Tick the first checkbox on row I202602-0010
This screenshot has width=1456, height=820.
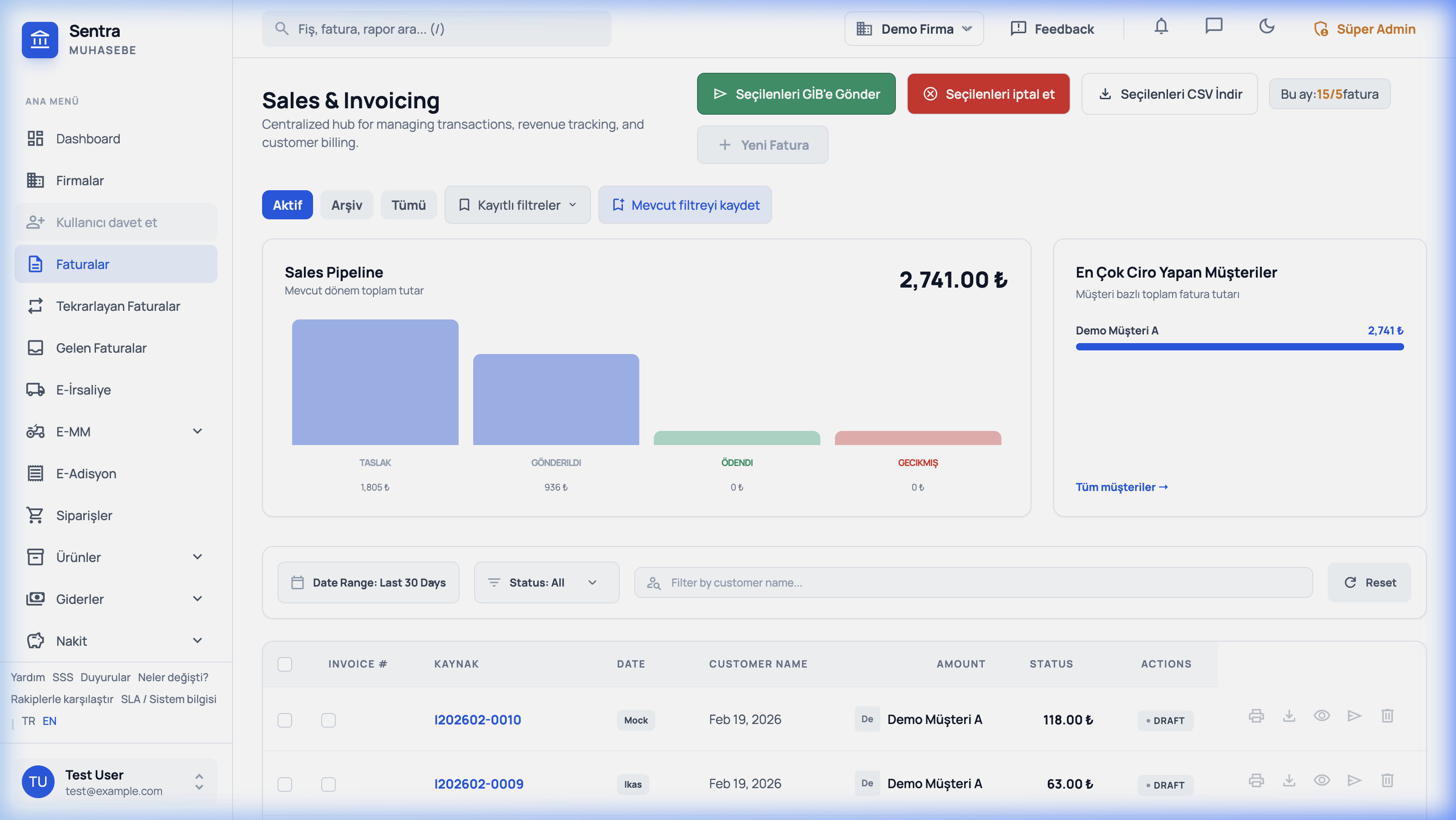tap(285, 720)
